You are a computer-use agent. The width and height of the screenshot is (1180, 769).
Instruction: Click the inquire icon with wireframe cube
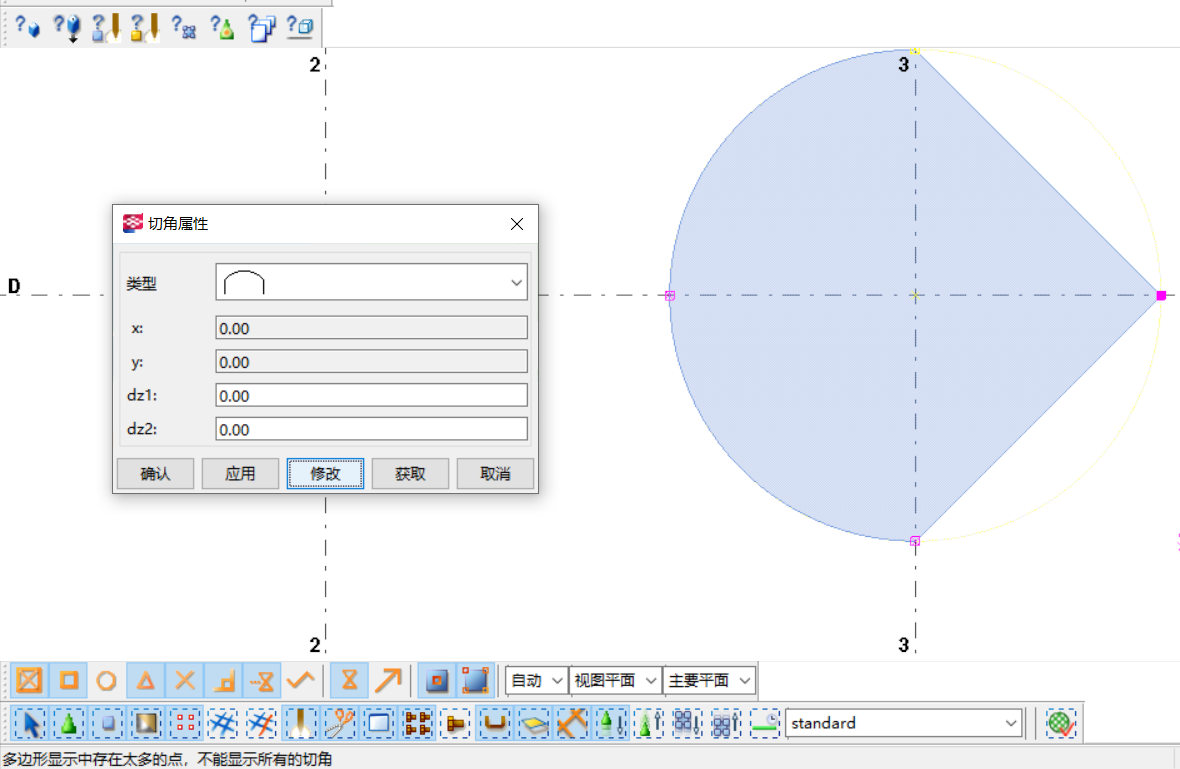click(x=300, y=27)
